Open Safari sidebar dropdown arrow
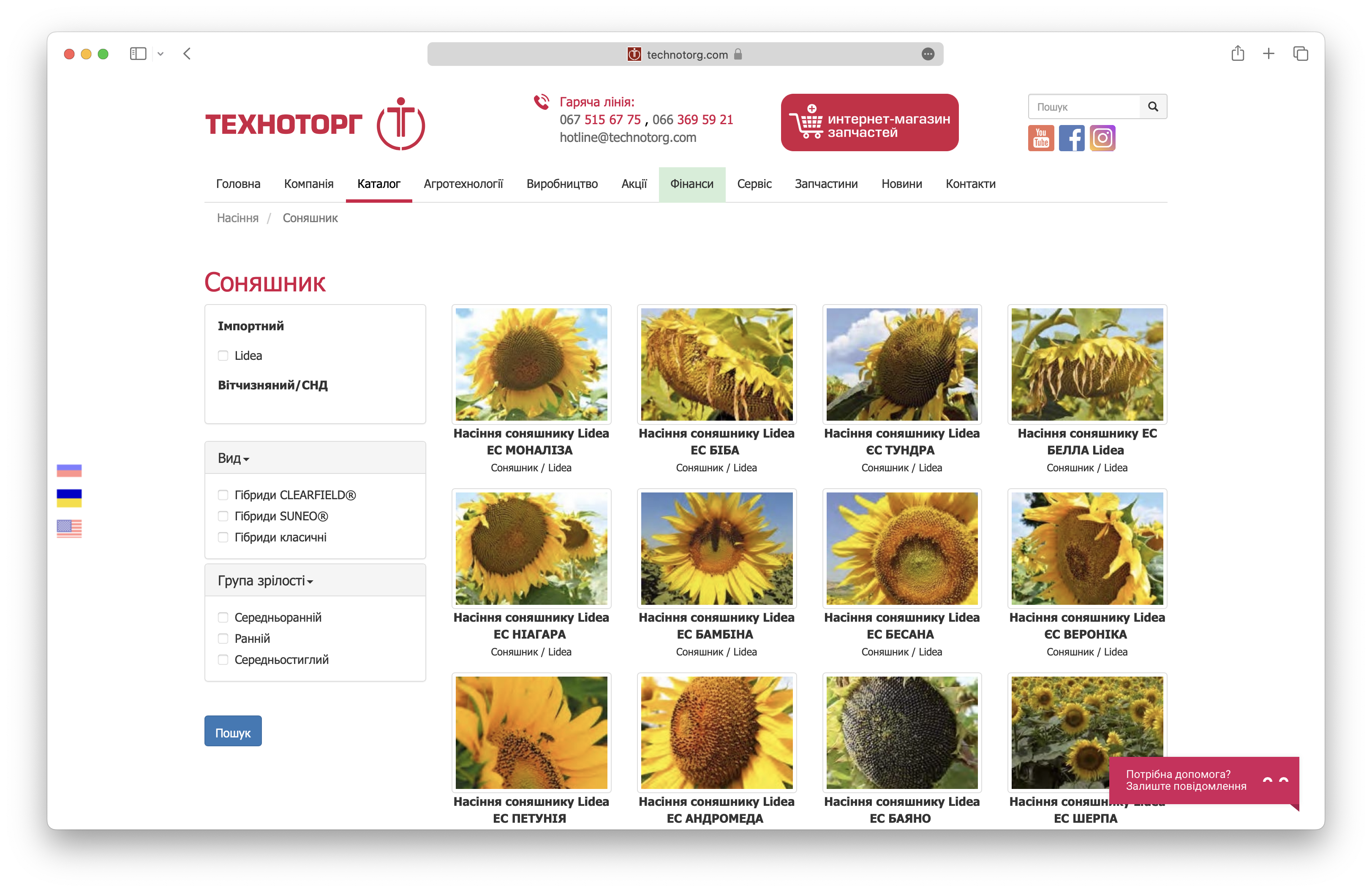1372x892 pixels. (x=160, y=54)
